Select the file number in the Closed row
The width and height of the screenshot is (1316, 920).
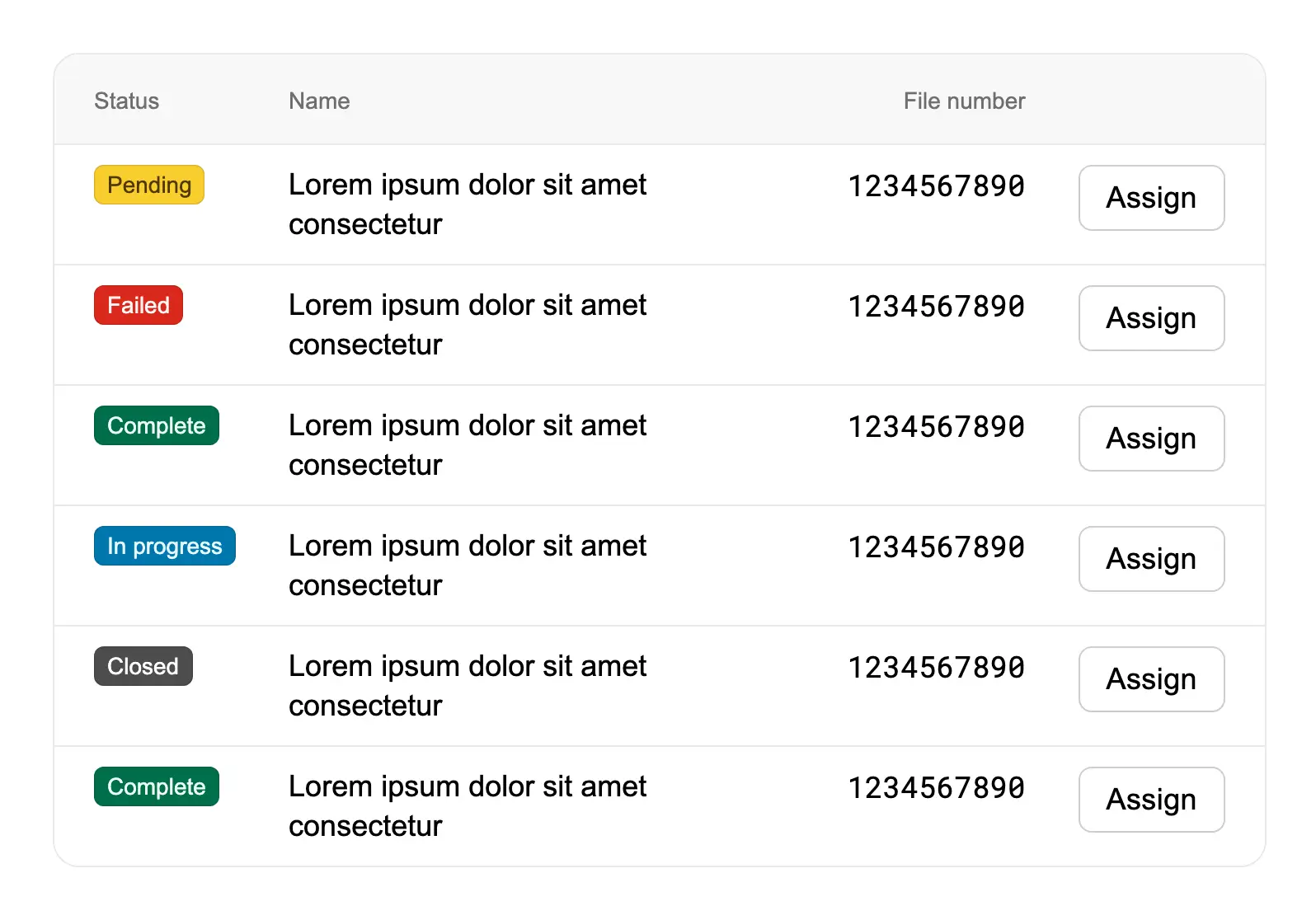pyautogui.click(x=936, y=668)
